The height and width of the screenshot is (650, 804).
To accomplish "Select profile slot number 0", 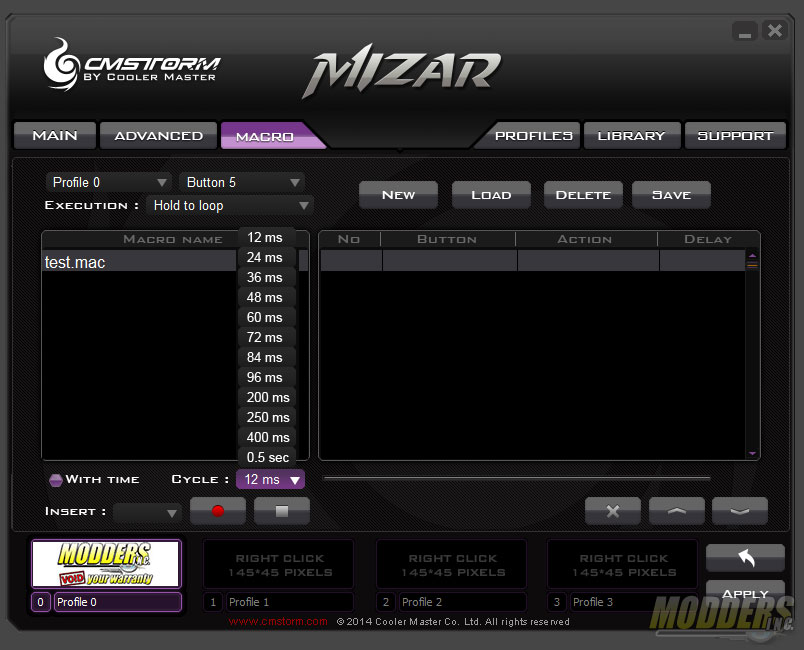I will pyautogui.click(x=41, y=602).
